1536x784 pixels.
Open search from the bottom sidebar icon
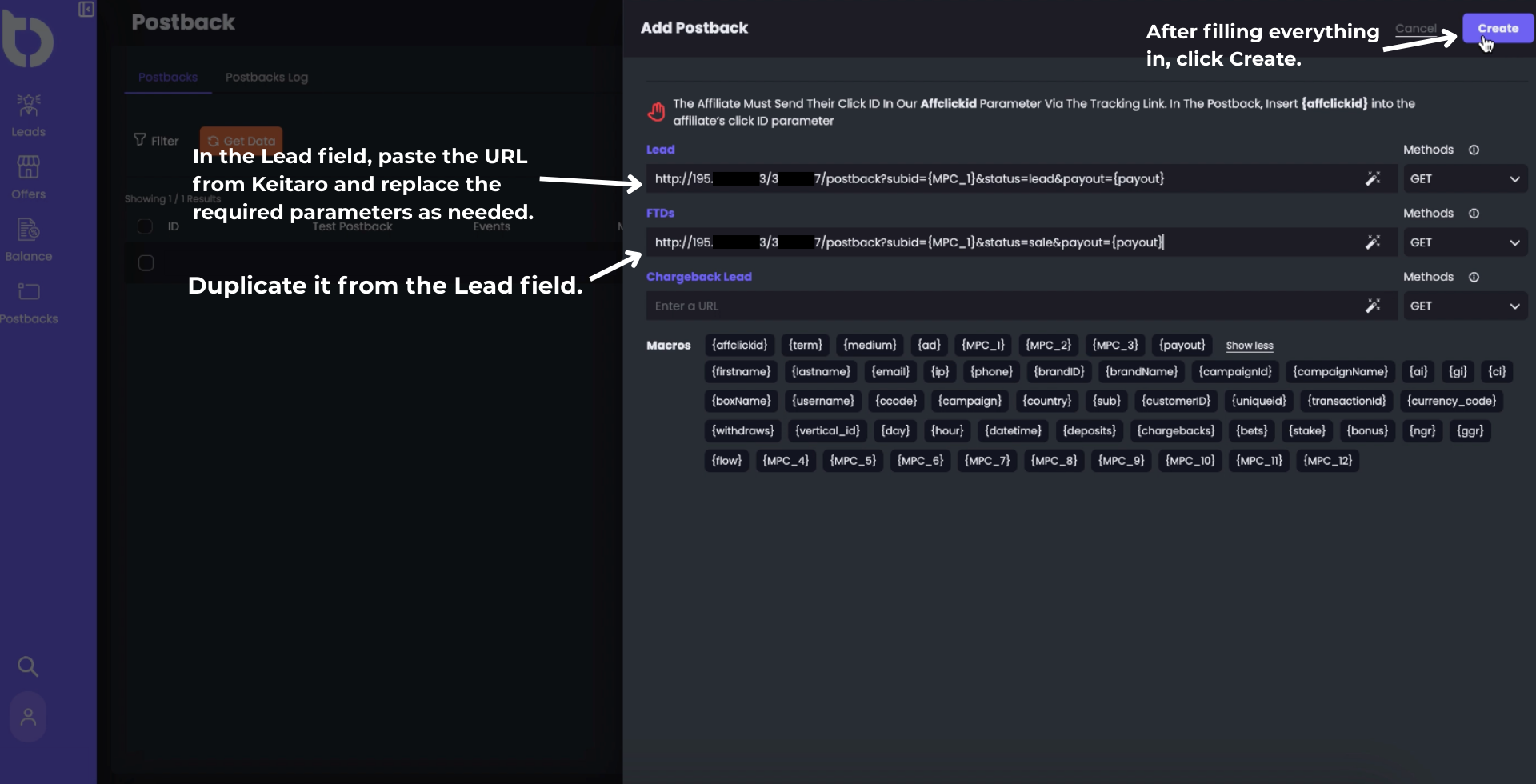(28, 666)
